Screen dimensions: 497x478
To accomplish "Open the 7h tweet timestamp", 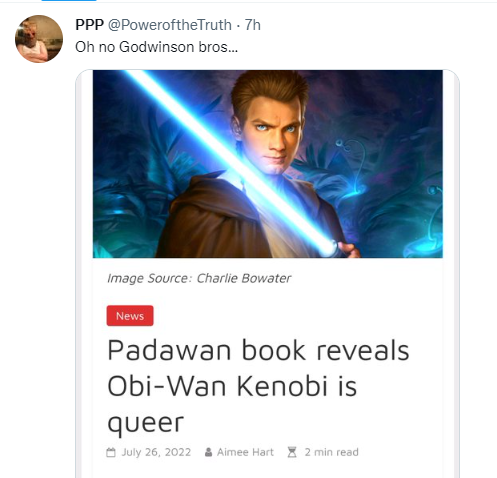I will [253, 25].
